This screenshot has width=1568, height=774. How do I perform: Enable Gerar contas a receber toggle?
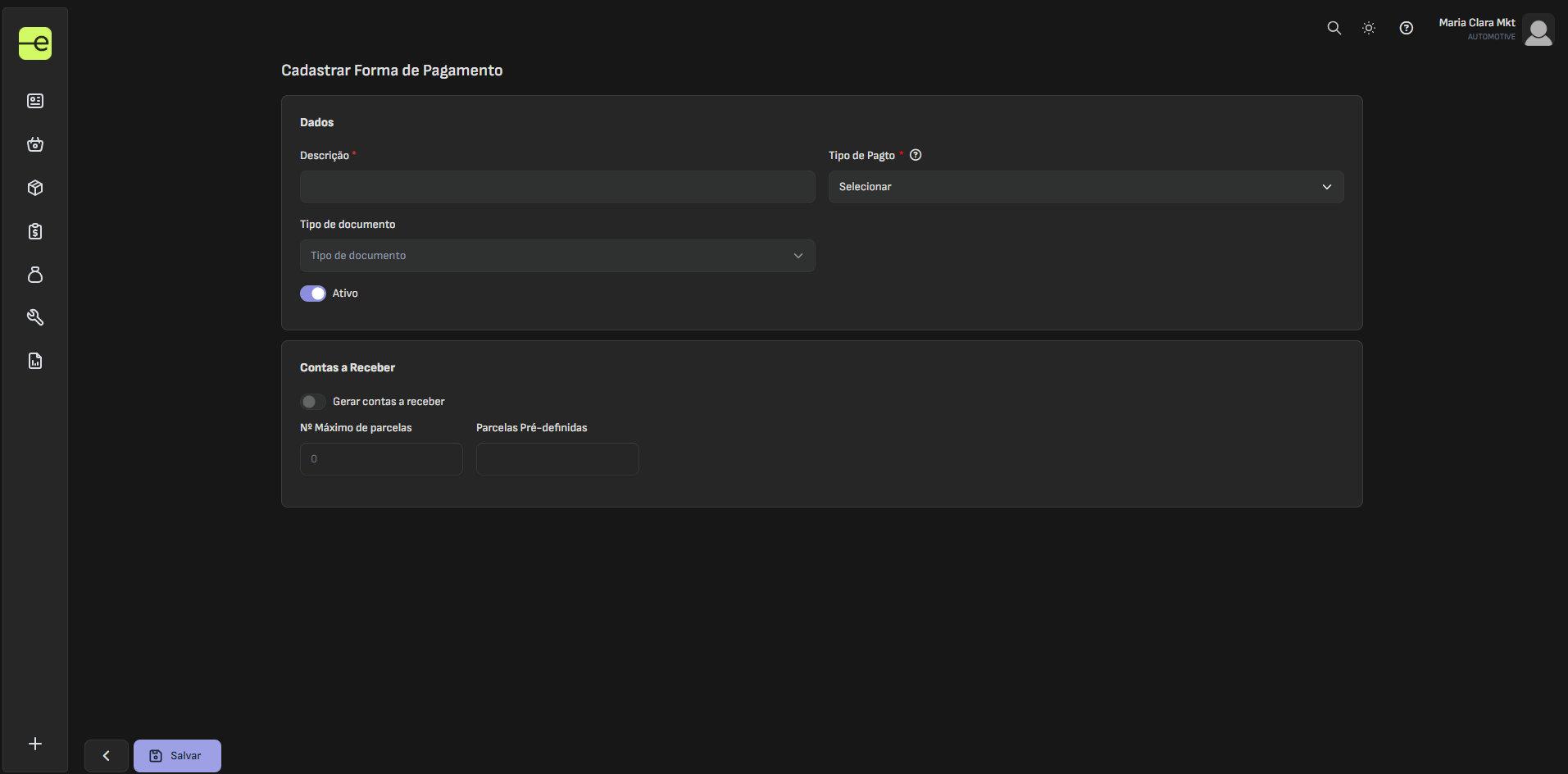[313, 402]
